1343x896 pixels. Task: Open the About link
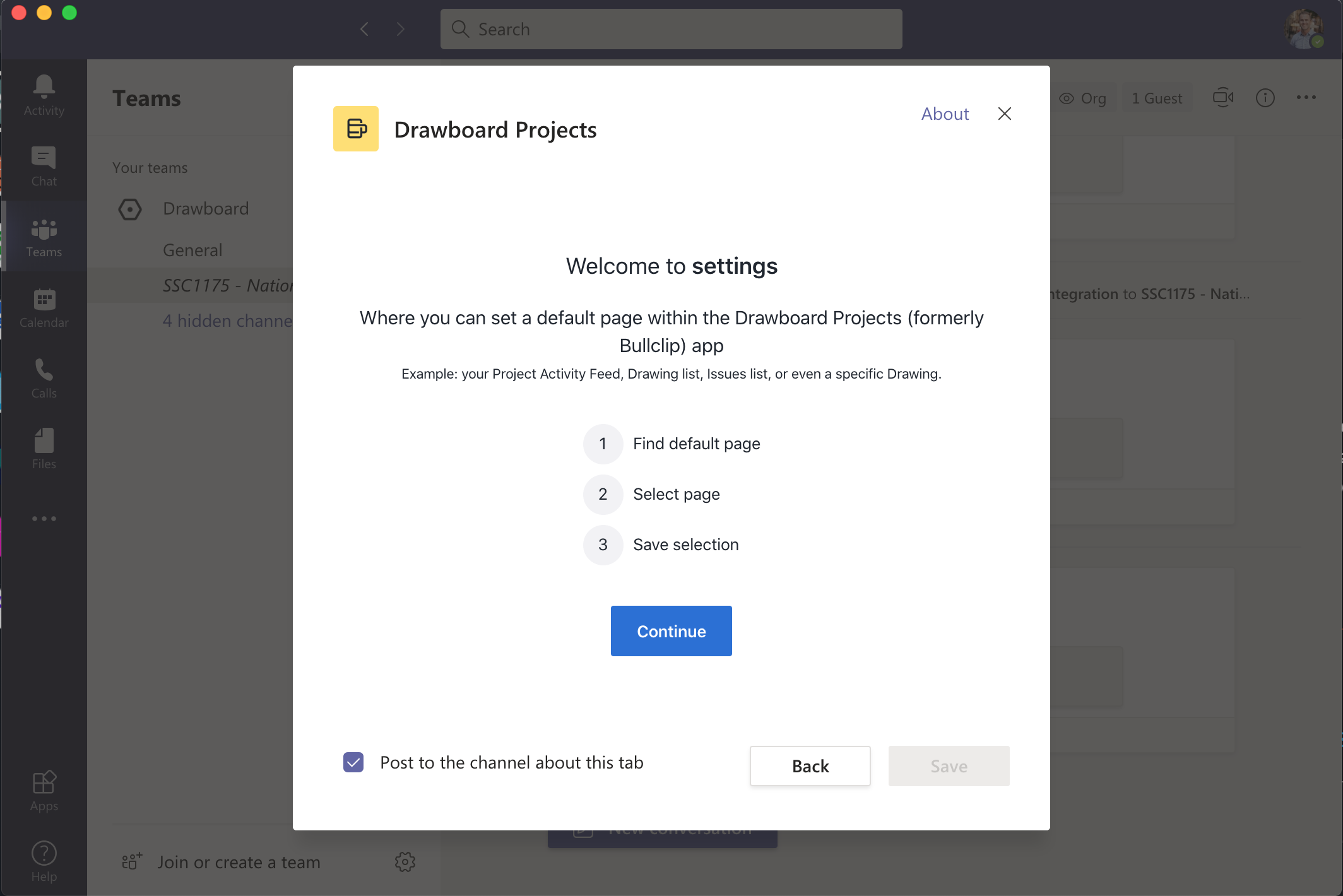pos(945,114)
